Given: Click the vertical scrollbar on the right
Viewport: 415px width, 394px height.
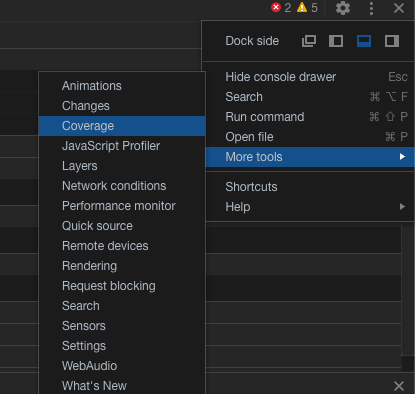Looking at the screenshot, I should [408, 288].
